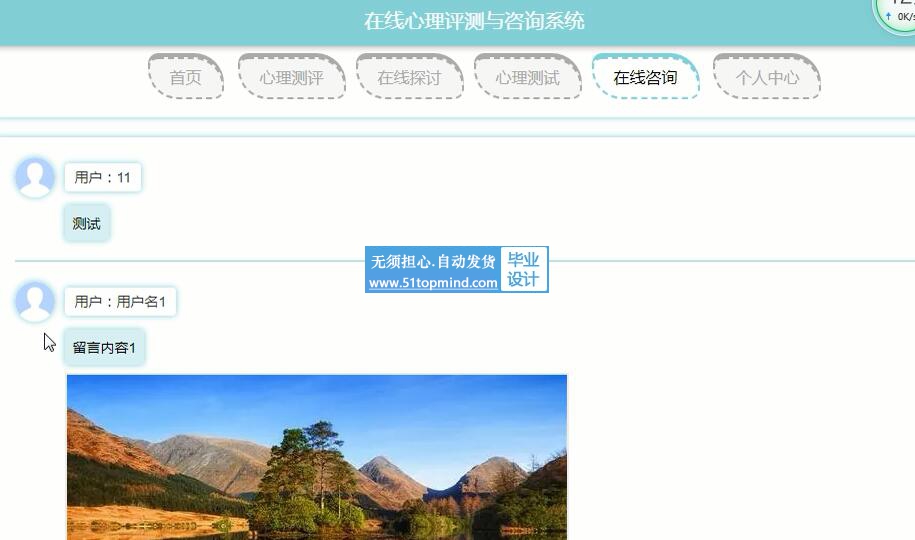Click the 在线心理评测与咨询系统 page title

(x=474, y=21)
